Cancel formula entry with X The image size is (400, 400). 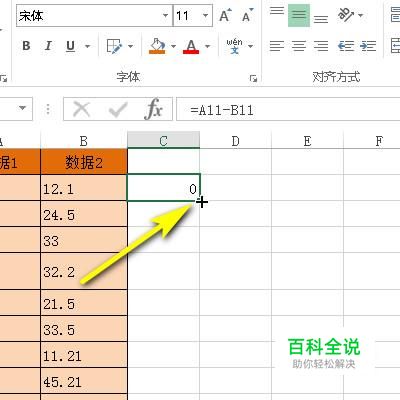(82, 109)
